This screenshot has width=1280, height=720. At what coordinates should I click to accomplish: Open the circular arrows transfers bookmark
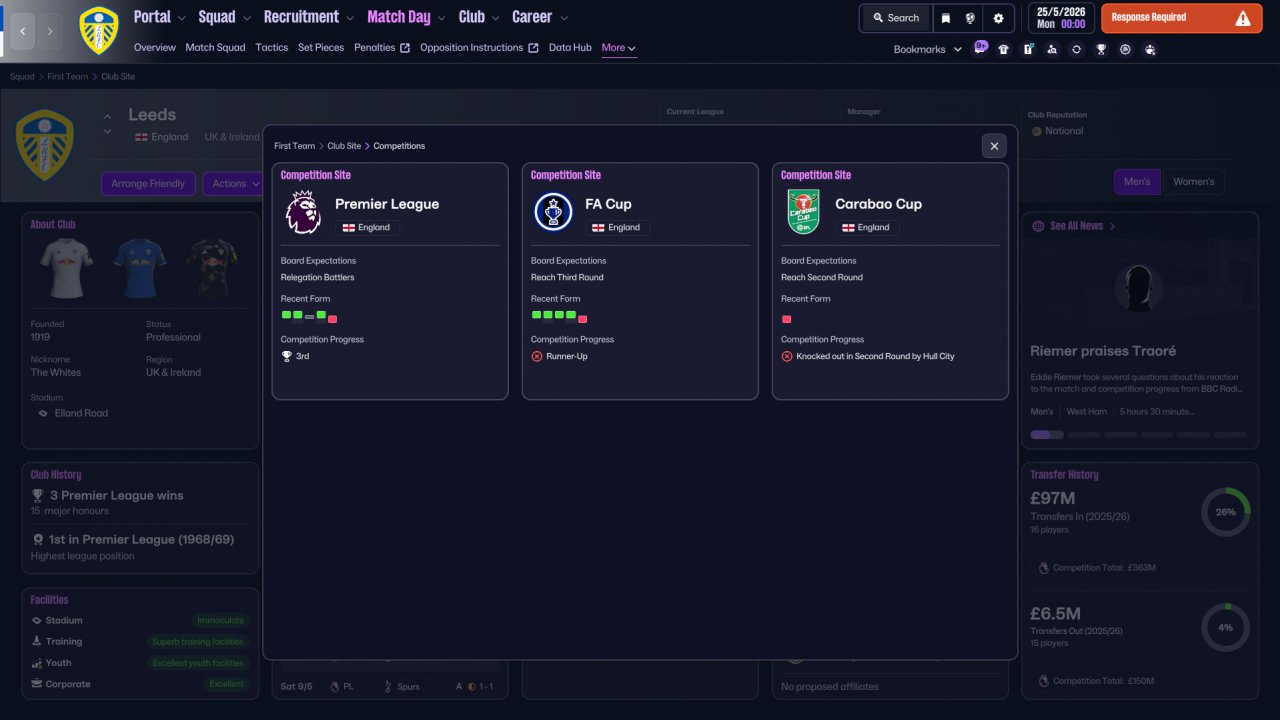[1076, 49]
